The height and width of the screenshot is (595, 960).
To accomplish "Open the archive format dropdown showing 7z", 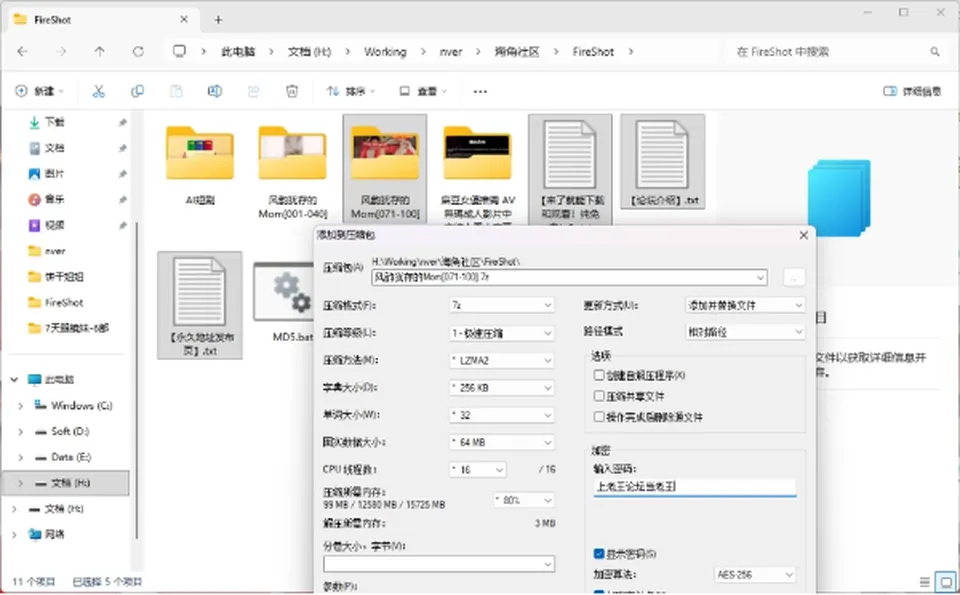I will click(x=501, y=305).
